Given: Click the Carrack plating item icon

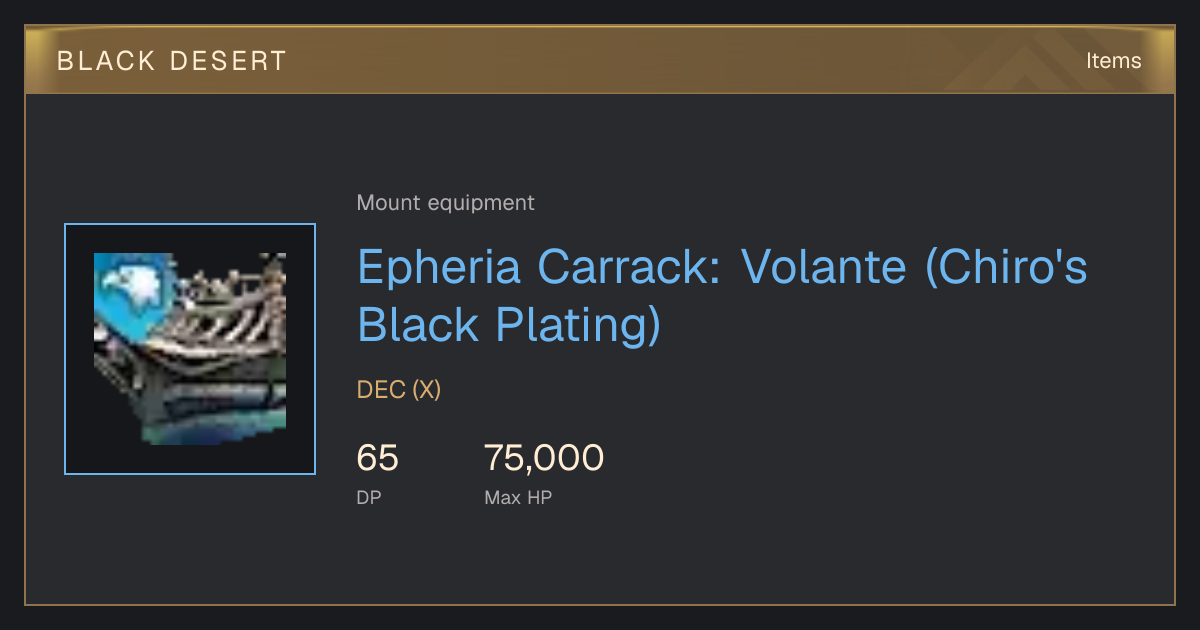Looking at the screenshot, I should [x=190, y=349].
